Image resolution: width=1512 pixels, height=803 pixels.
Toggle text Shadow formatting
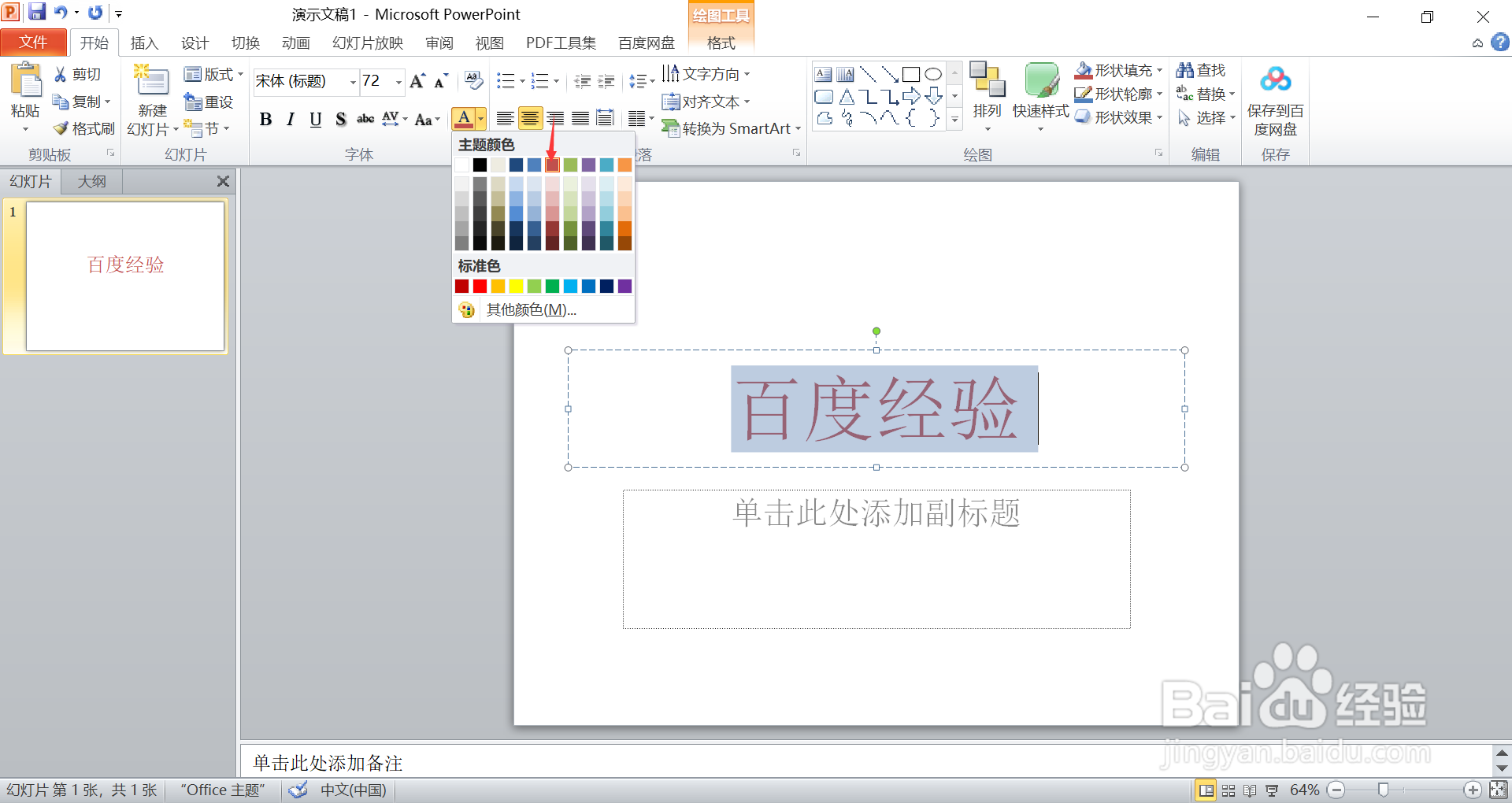(x=341, y=120)
